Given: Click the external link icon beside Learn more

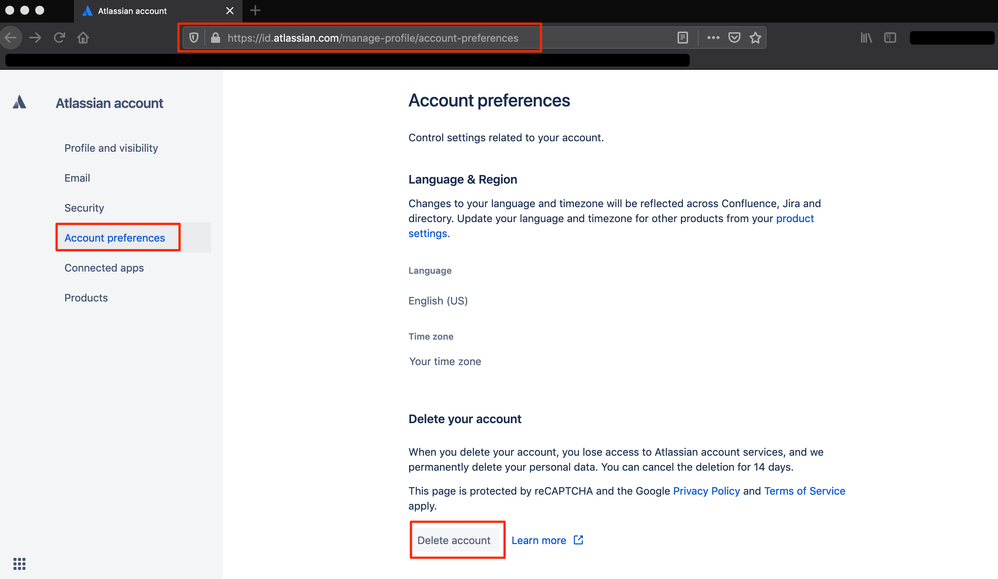Looking at the screenshot, I should click(578, 540).
